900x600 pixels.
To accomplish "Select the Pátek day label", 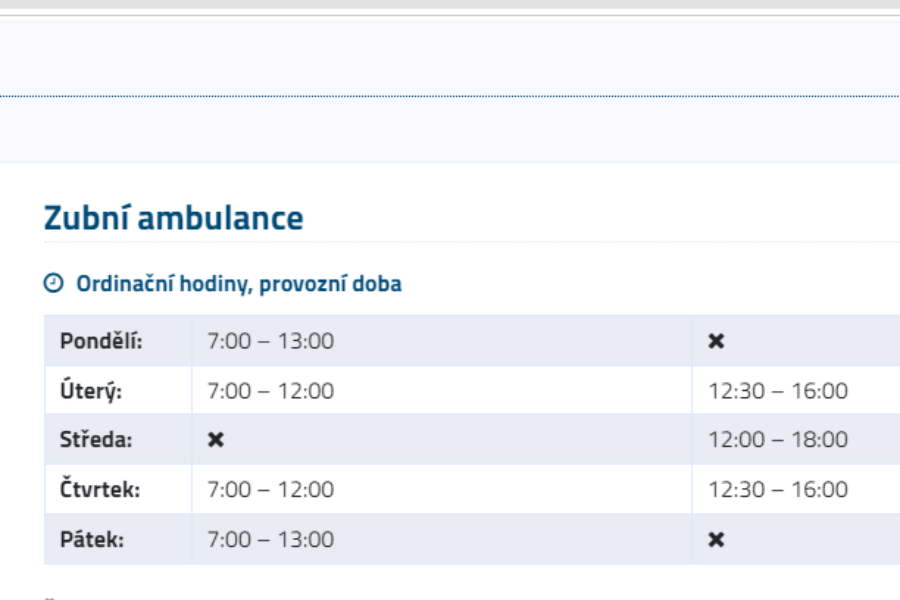I will click(x=94, y=541).
